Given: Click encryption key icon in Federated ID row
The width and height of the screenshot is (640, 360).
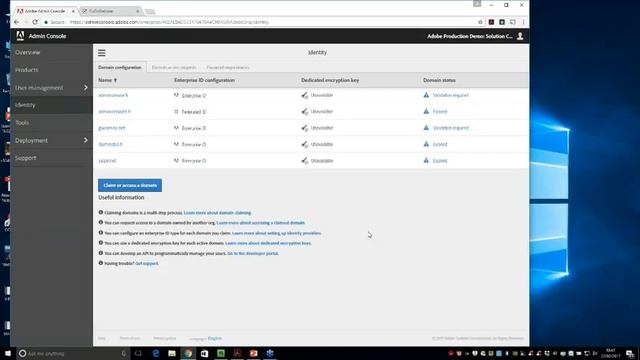Looking at the screenshot, I should coord(304,111).
